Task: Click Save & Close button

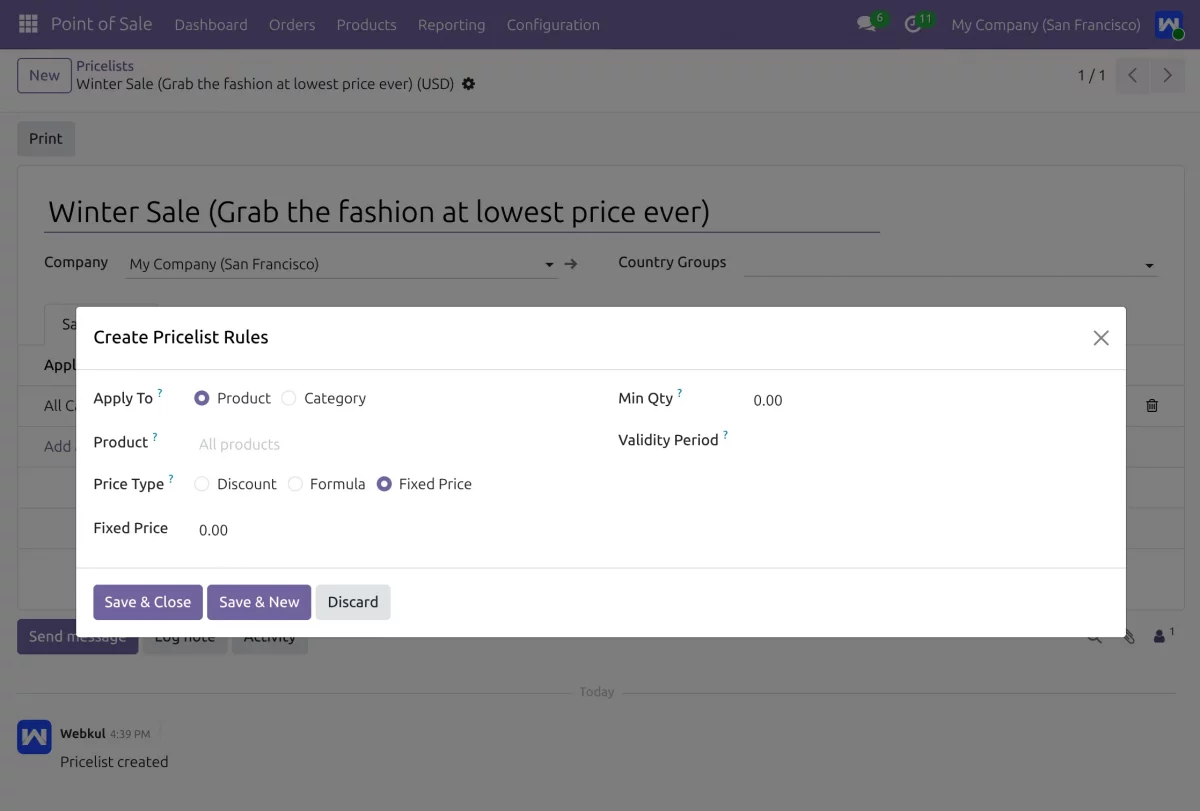Action: 148,602
